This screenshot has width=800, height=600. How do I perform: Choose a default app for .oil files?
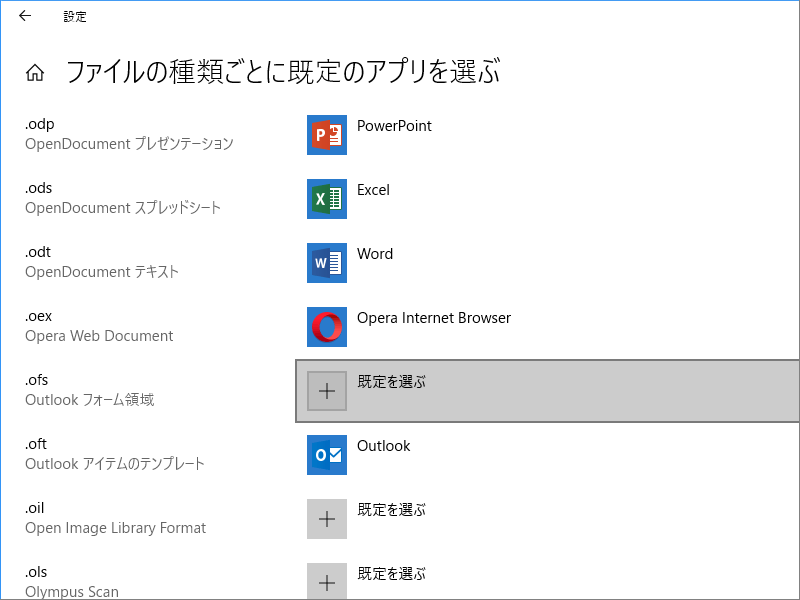[x=392, y=510]
